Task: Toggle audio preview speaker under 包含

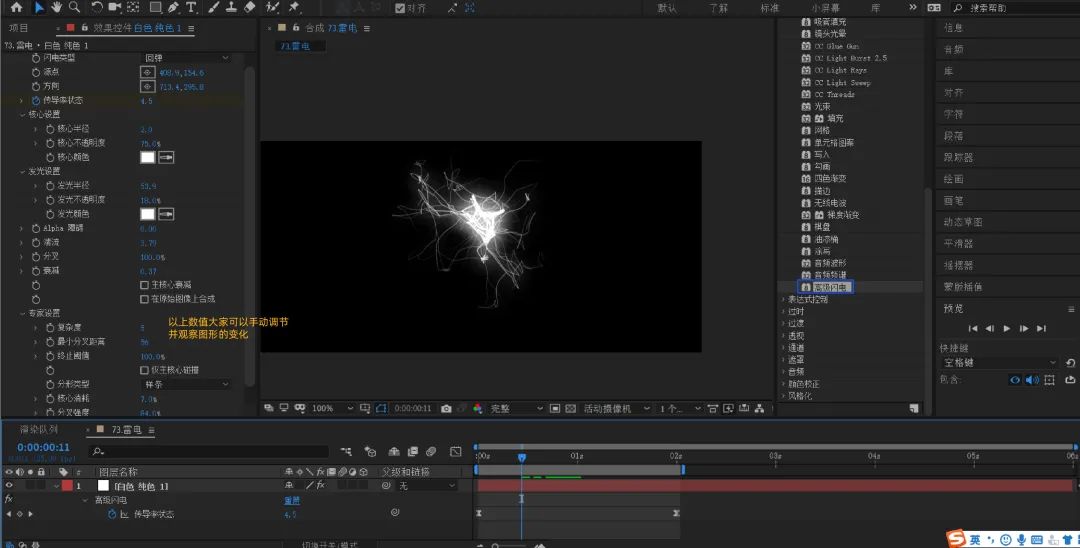Action: click(x=1032, y=380)
